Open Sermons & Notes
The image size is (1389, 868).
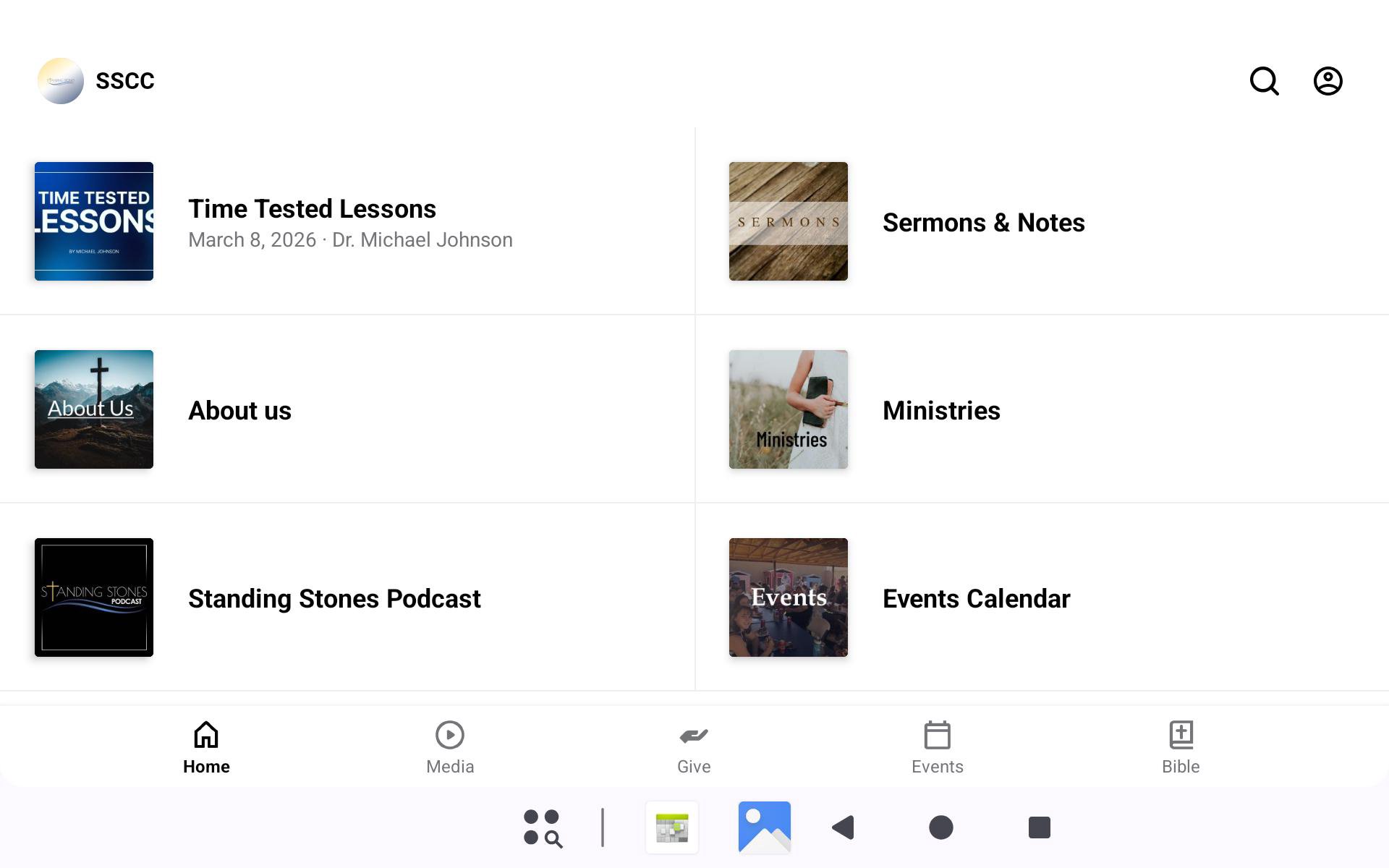tap(982, 222)
